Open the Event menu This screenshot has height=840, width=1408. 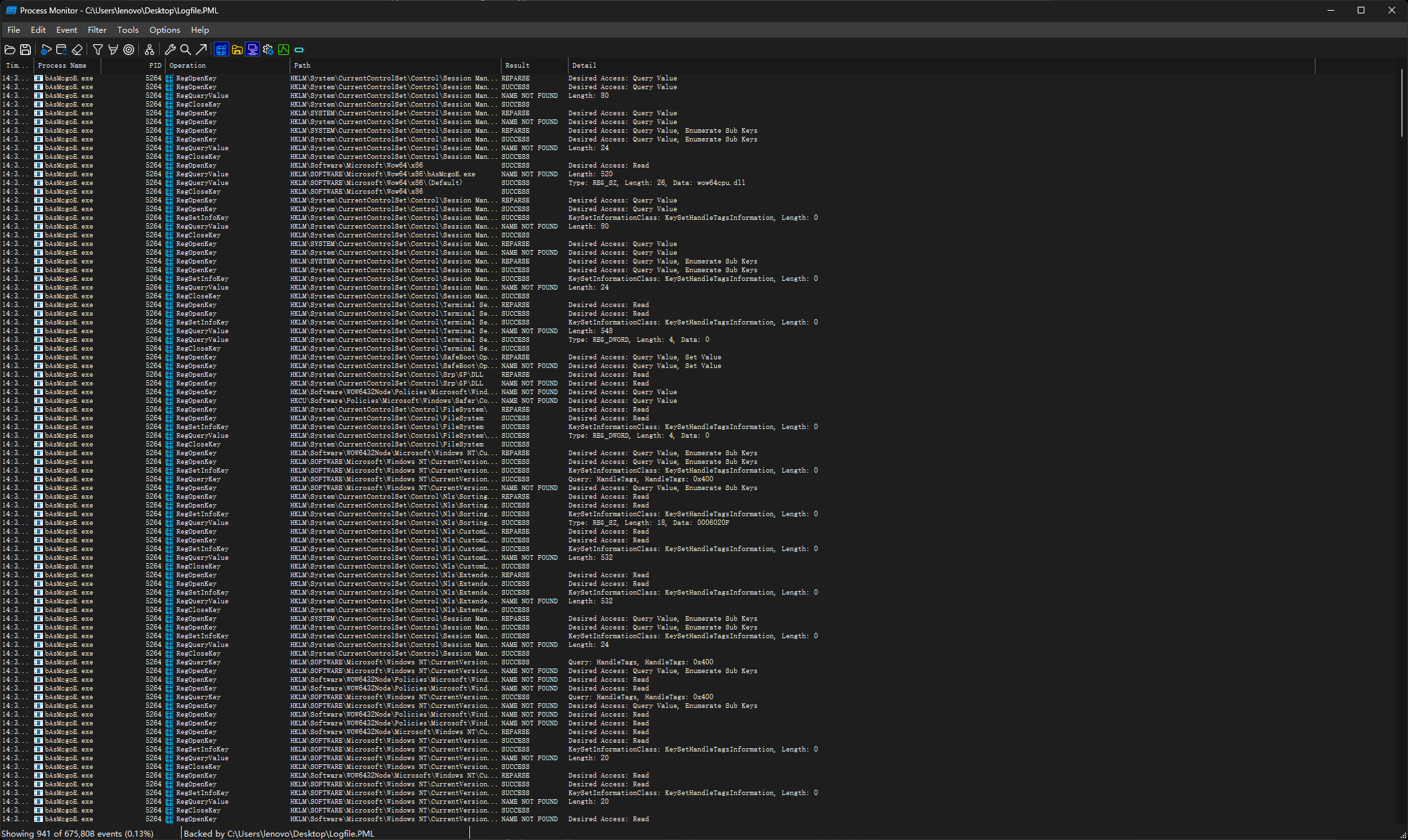pos(66,30)
